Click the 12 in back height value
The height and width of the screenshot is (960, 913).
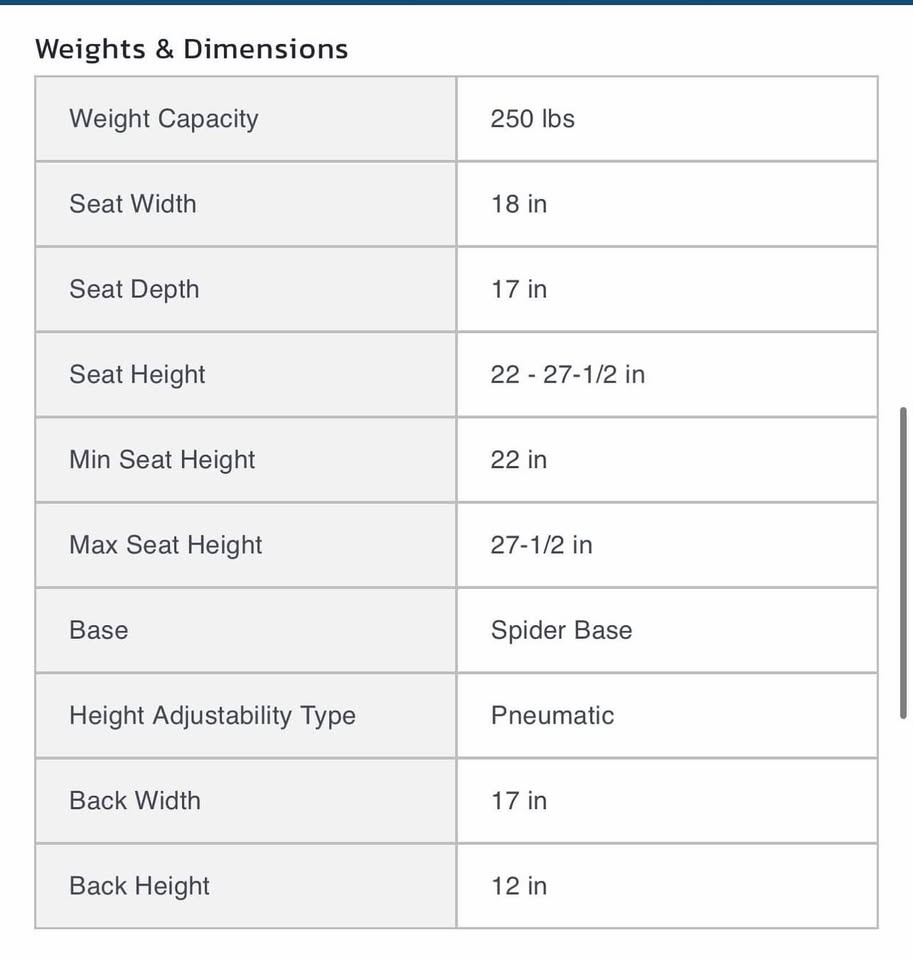point(519,886)
